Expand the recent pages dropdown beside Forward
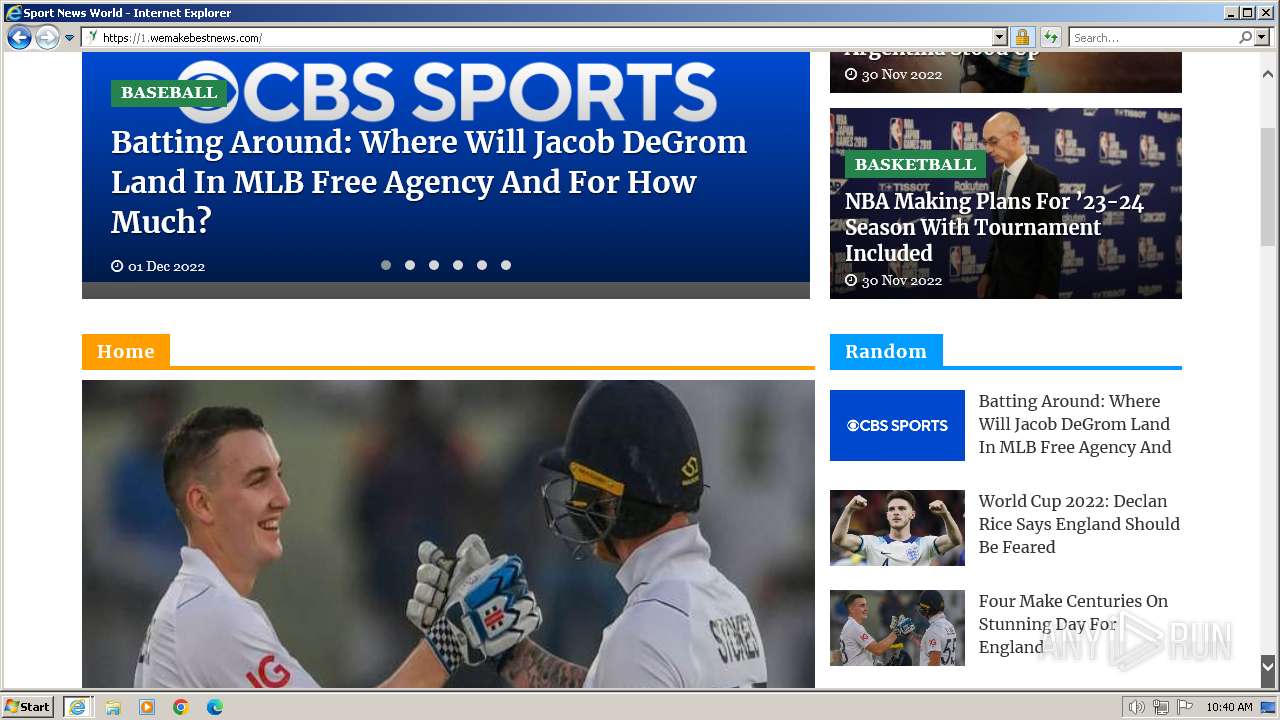The image size is (1280, 720). tap(69, 38)
